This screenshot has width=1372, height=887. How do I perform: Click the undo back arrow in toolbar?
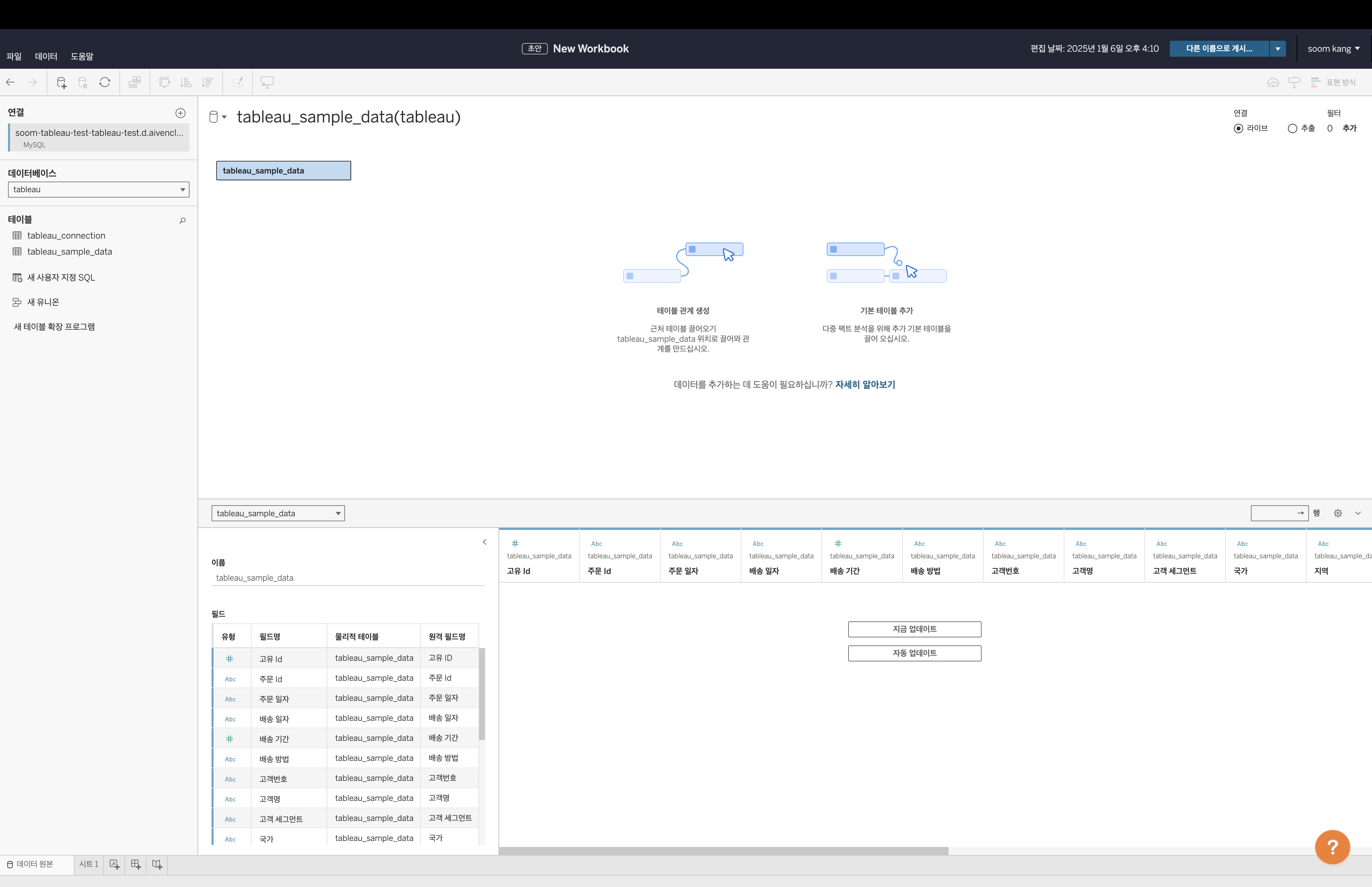10,82
